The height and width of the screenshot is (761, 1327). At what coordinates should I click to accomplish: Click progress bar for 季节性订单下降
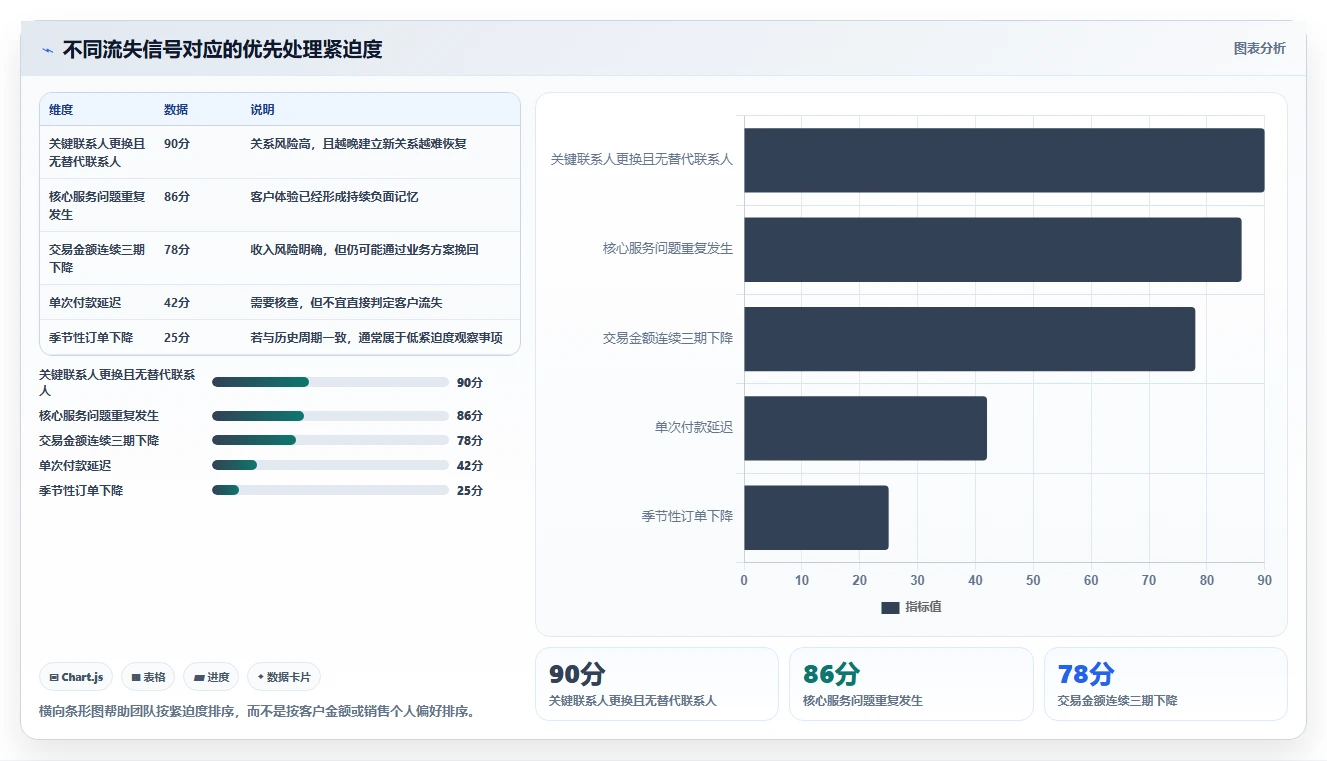point(330,491)
